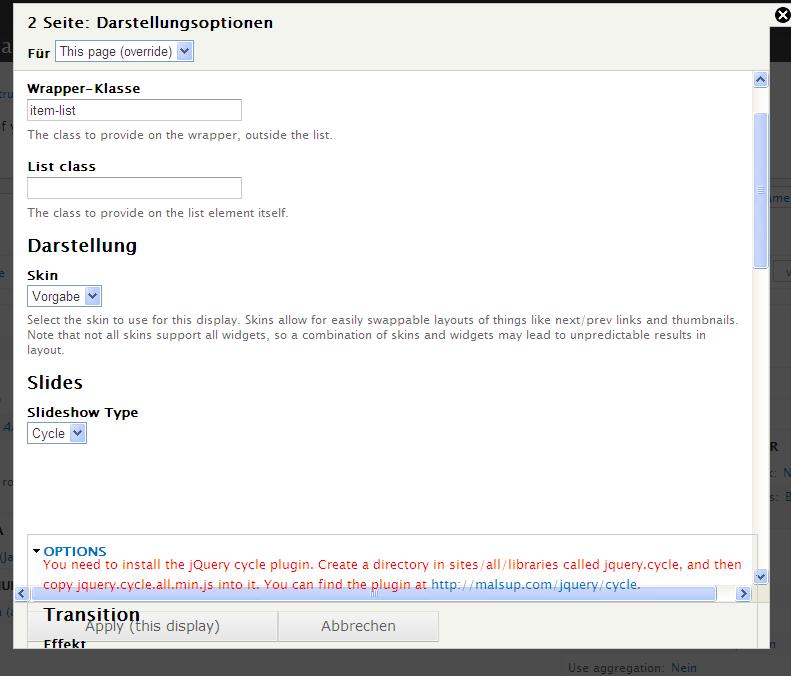Open the malsup.com jquery cycle link
The image size is (791, 676).
(535, 584)
